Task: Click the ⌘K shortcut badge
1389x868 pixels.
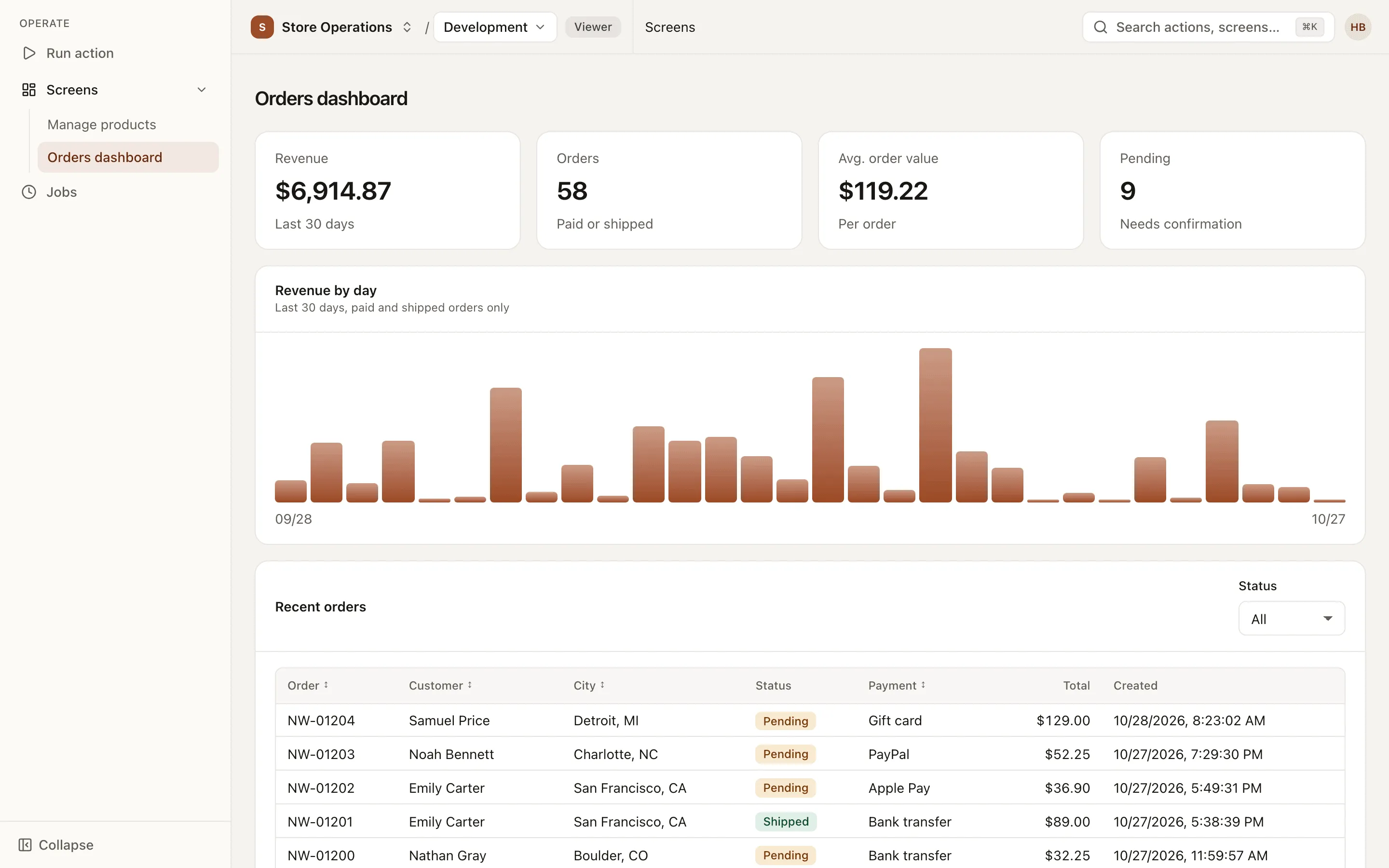Action: coord(1309,27)
